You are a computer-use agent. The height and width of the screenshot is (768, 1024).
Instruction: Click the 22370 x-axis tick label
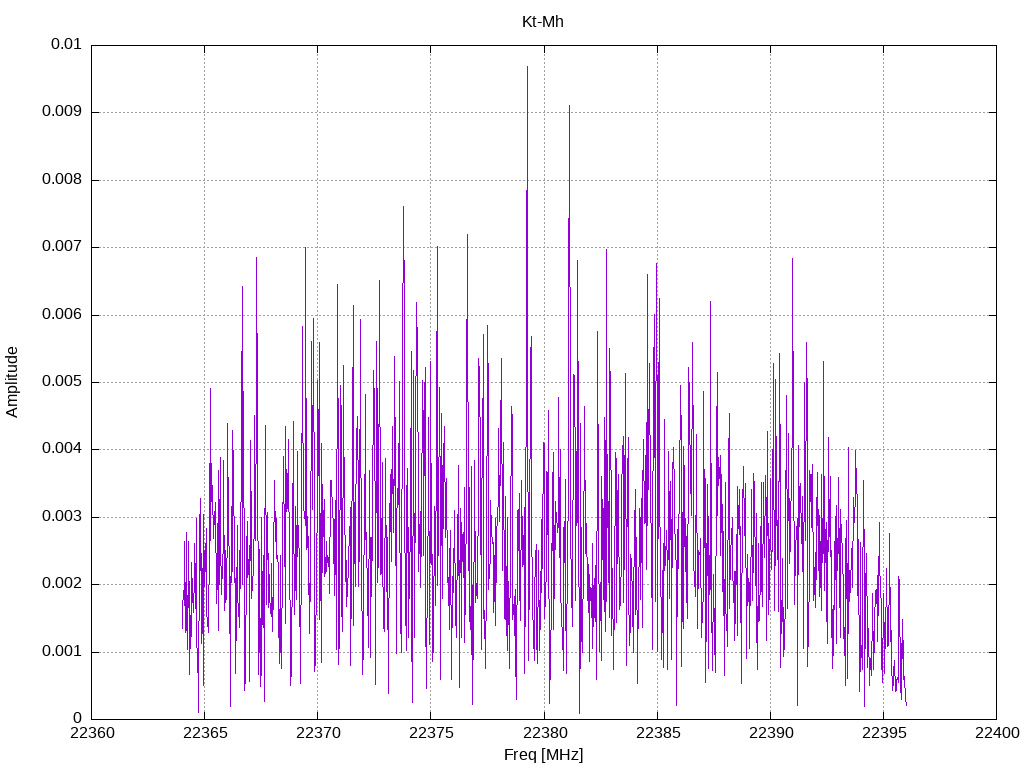(x=318, y=733)
